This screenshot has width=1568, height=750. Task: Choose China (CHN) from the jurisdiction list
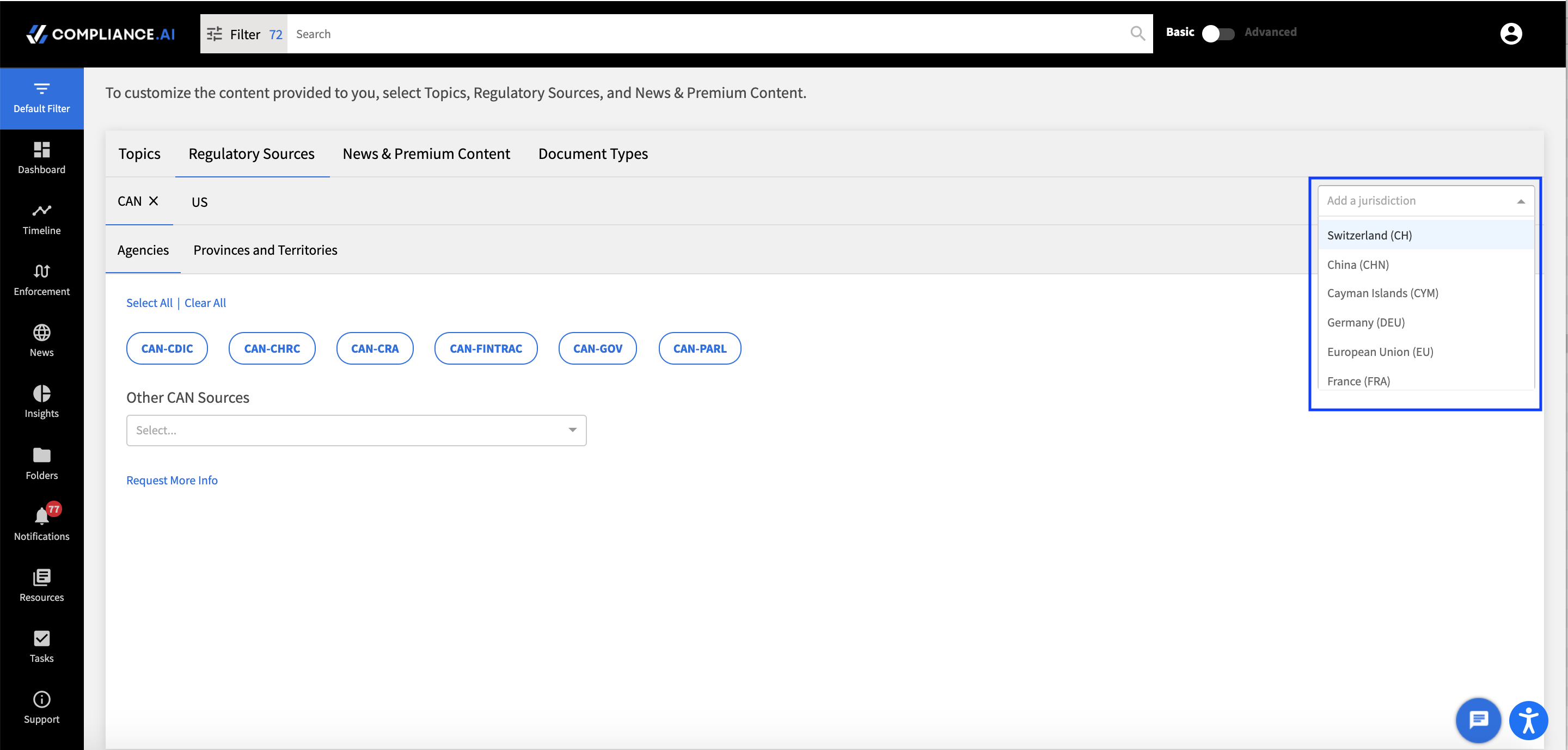point(1425,264)
